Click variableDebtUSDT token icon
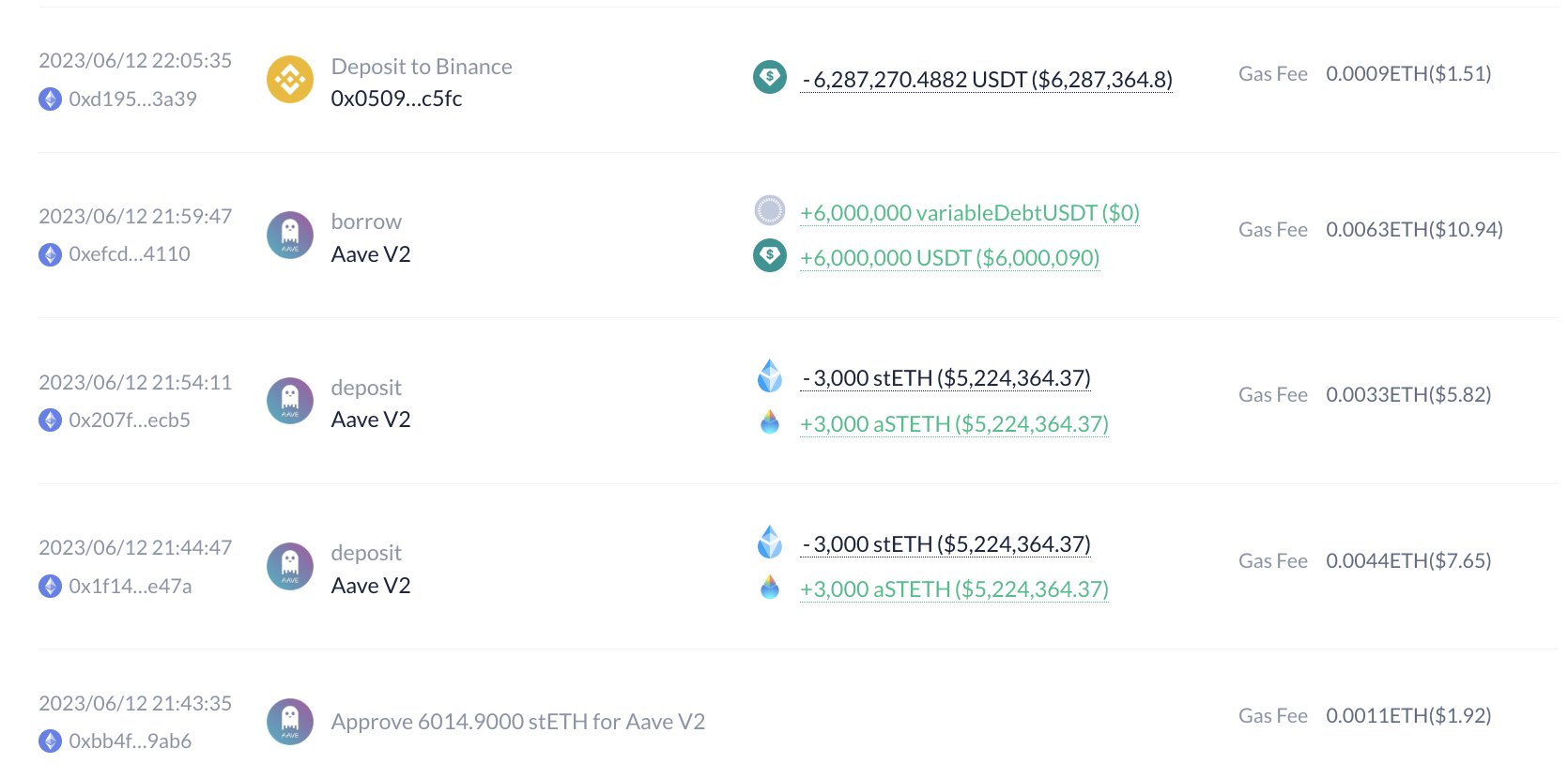This screenshot has height=779, width=1568. pyautogui.click(x=770, y=210)
